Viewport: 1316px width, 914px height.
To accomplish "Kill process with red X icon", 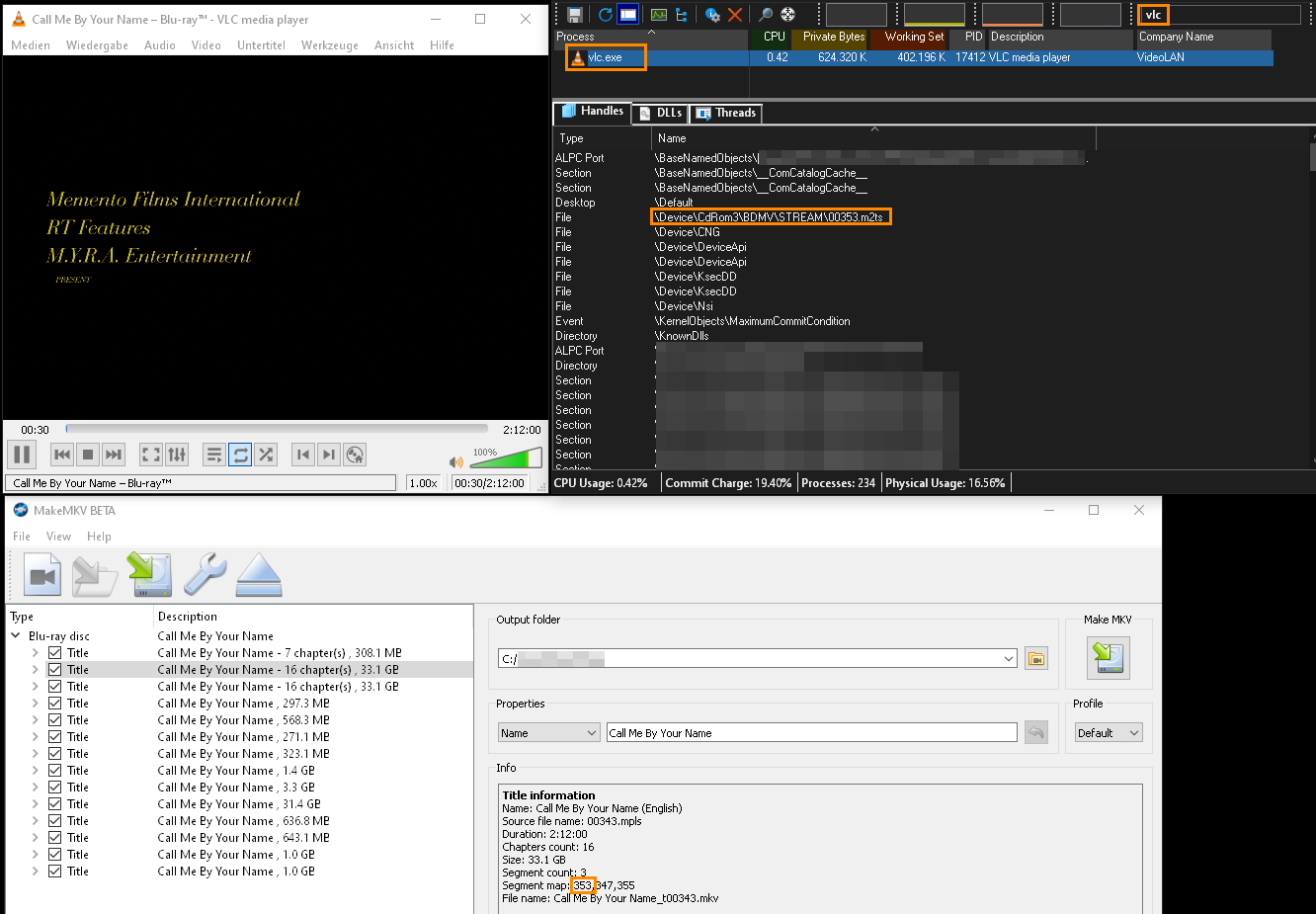I will (x=735, y=14).
